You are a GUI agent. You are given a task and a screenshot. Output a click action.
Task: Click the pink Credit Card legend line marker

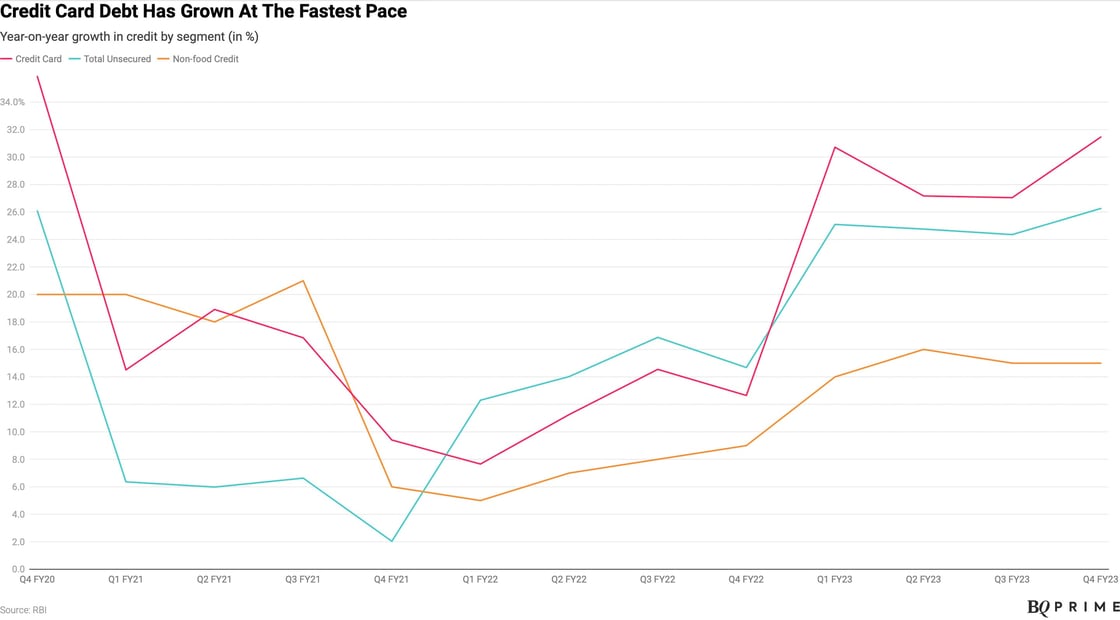click(x=6, y=59)
